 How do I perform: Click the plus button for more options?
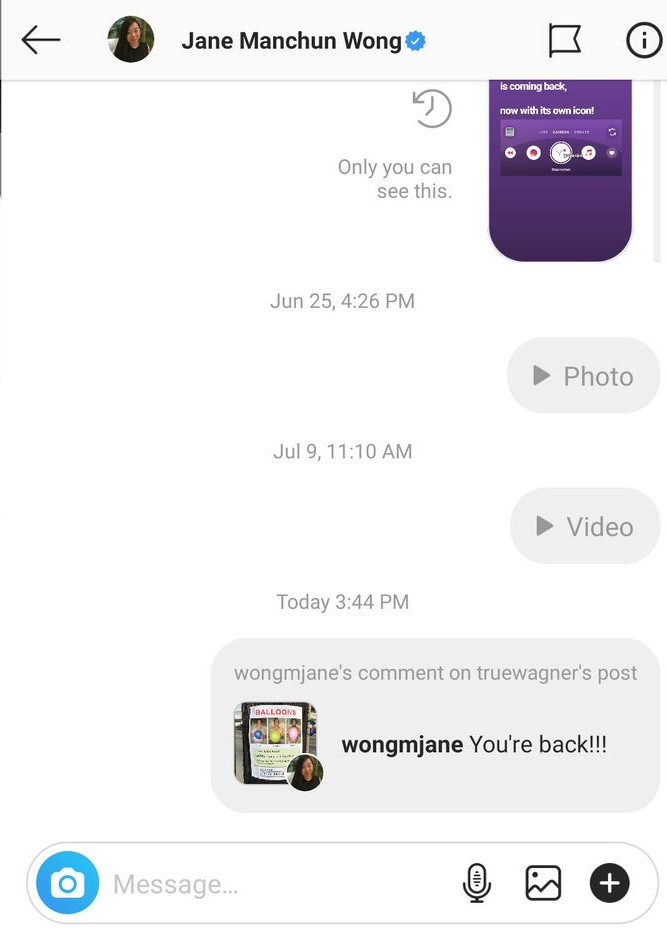point(610,883)
